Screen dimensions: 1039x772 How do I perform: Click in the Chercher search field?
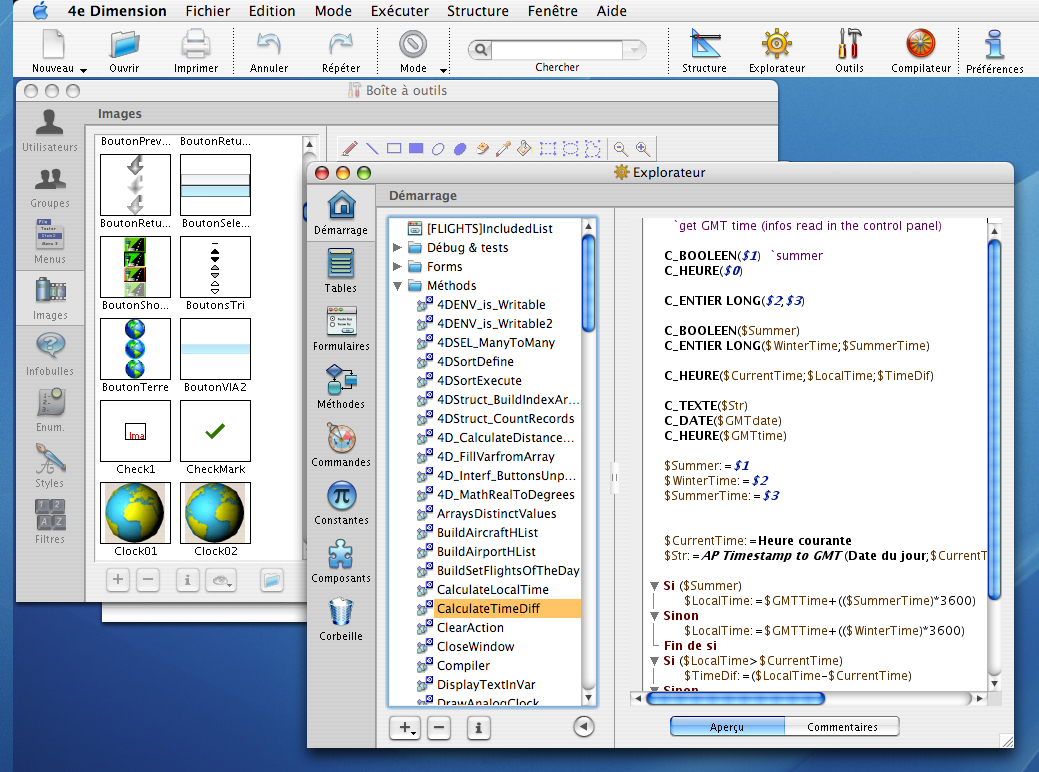pos(557,50)
